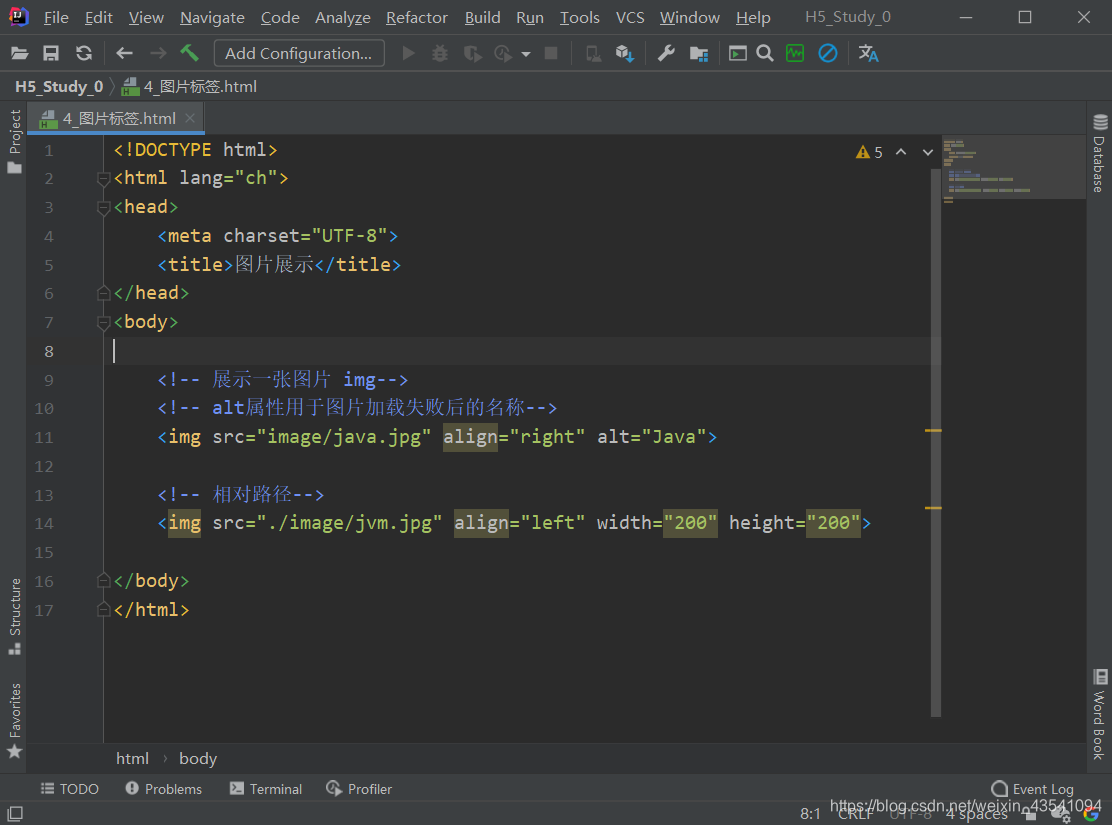
Task: Start debugging with the bug icon
Action: (x=440, y=53)
